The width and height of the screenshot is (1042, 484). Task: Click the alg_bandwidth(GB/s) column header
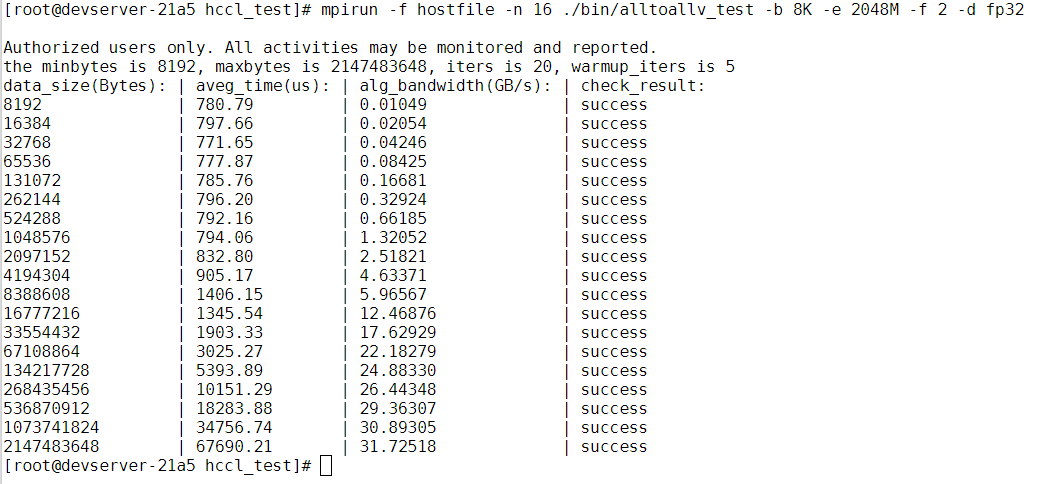tap(455, 85)
